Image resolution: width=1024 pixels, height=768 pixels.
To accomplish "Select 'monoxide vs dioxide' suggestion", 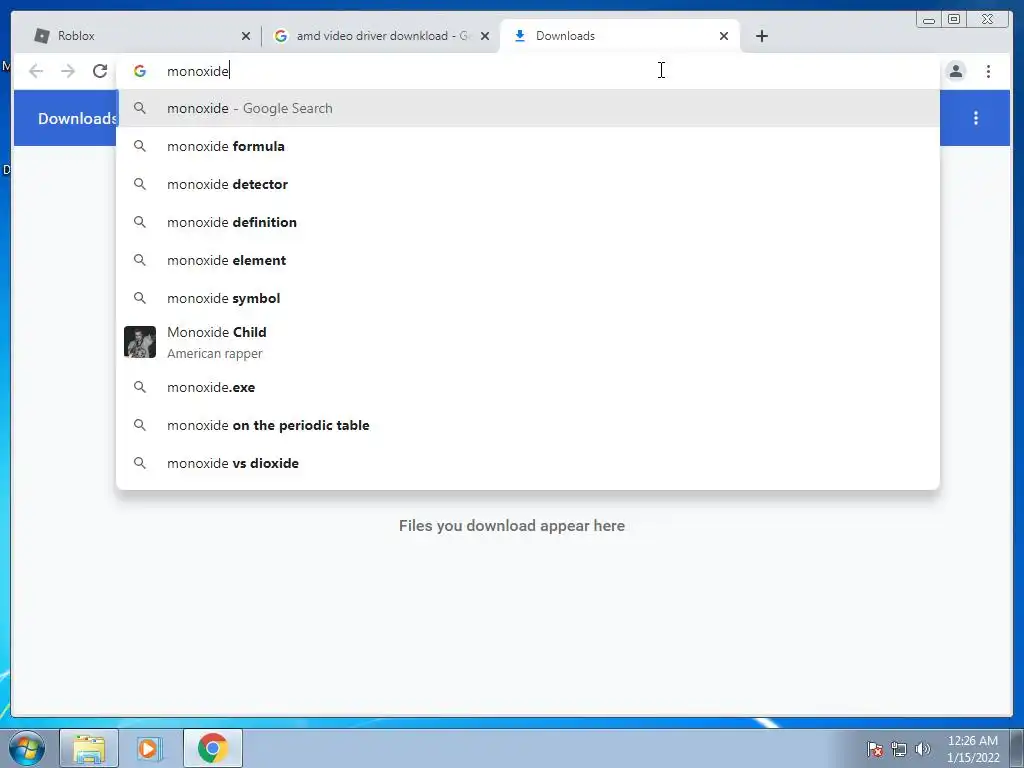I will click(x=528, y=463).
